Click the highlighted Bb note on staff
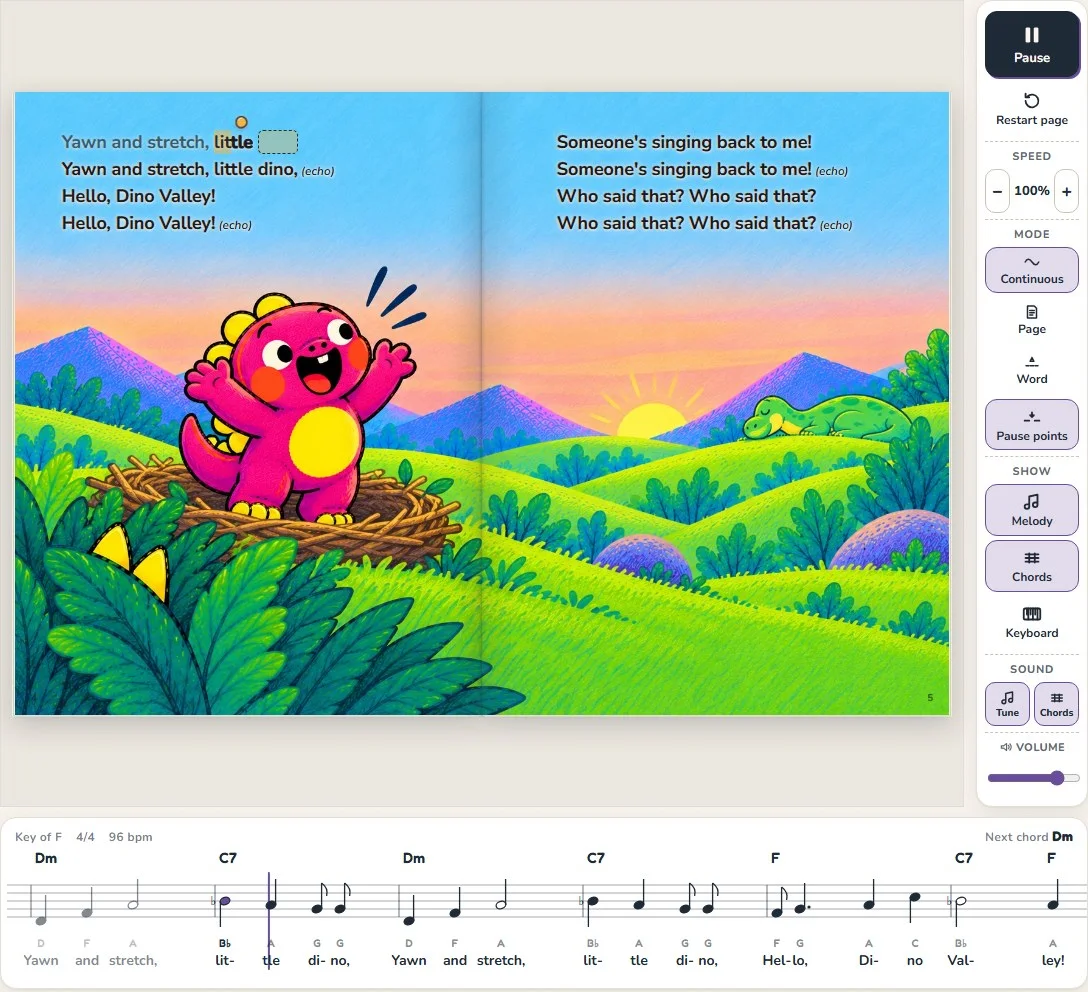The image size is (1088, 992). click(224, 902)
